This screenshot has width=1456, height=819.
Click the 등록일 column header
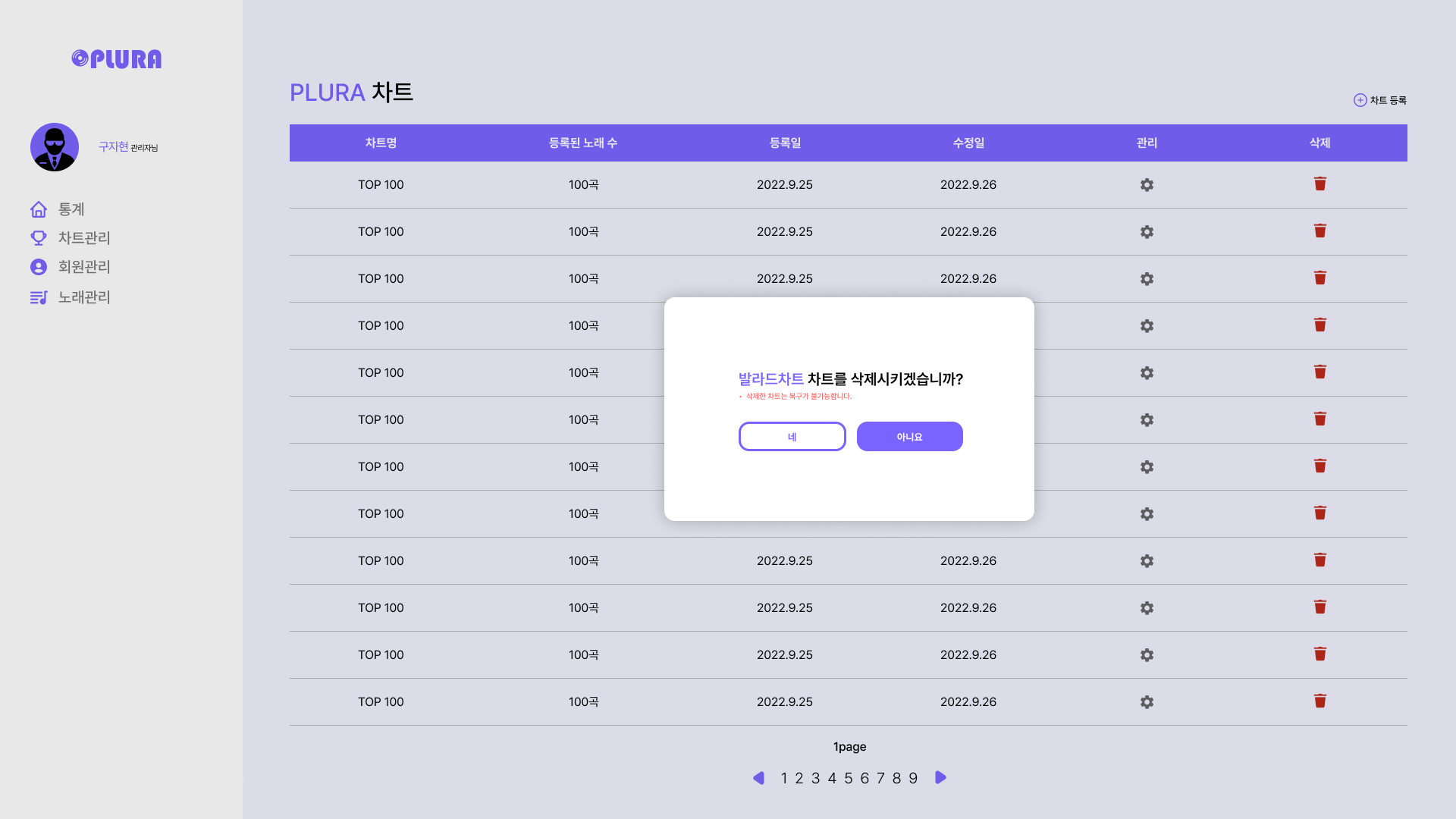785,143
